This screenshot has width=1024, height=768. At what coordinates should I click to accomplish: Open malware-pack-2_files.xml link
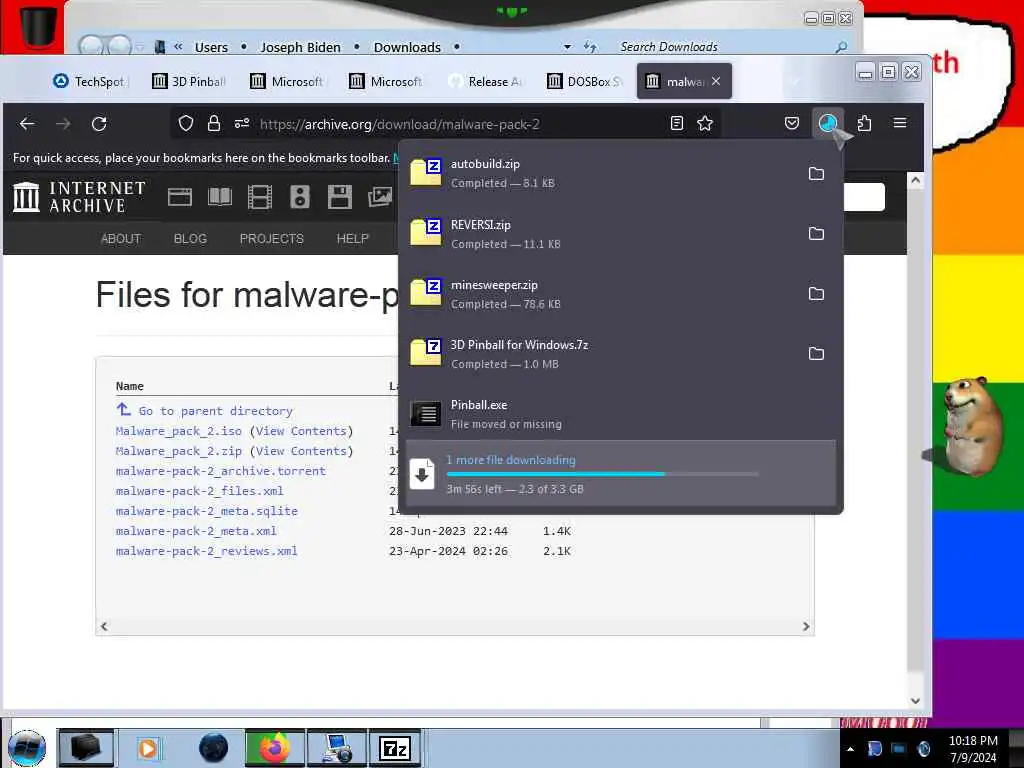[199, 491]
